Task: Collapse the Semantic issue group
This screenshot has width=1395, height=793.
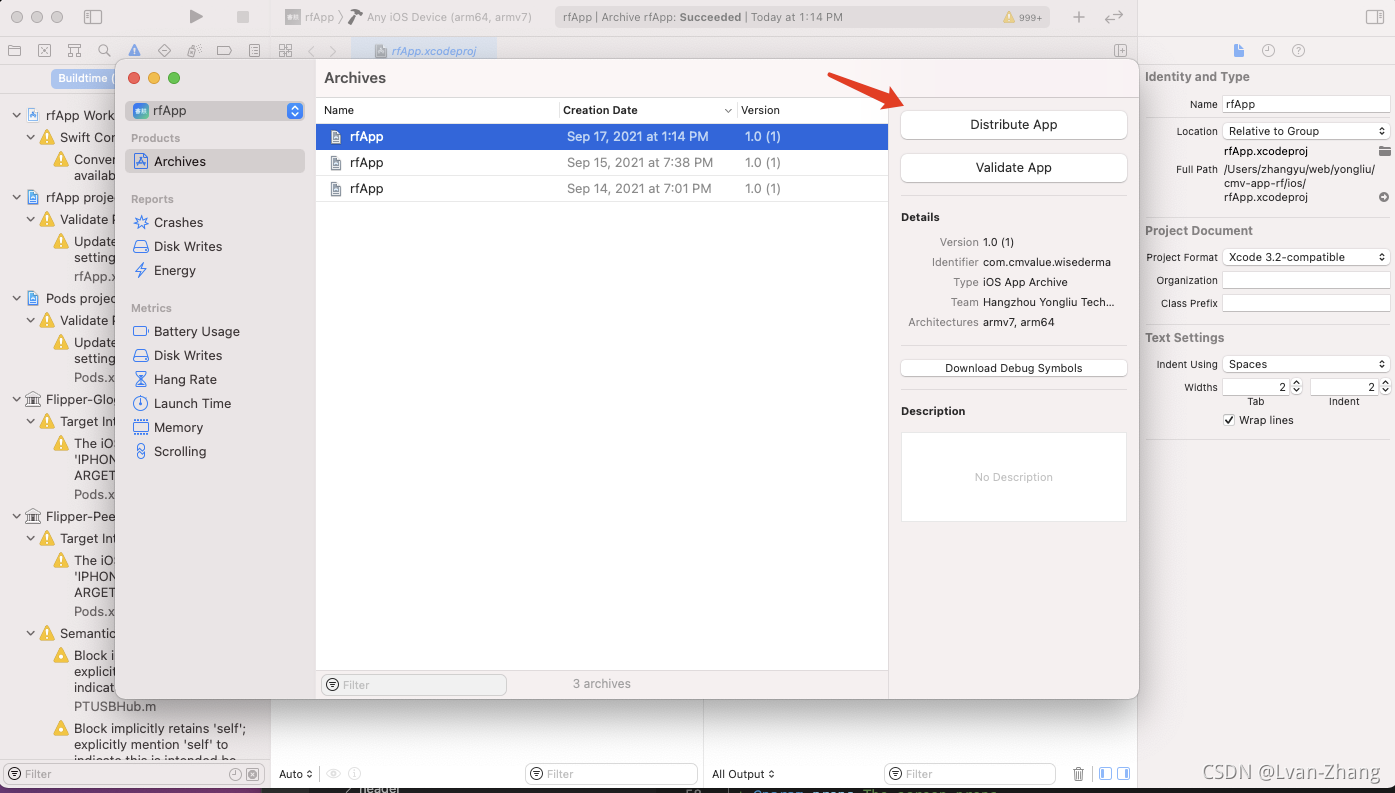Action: coord(30,633)
